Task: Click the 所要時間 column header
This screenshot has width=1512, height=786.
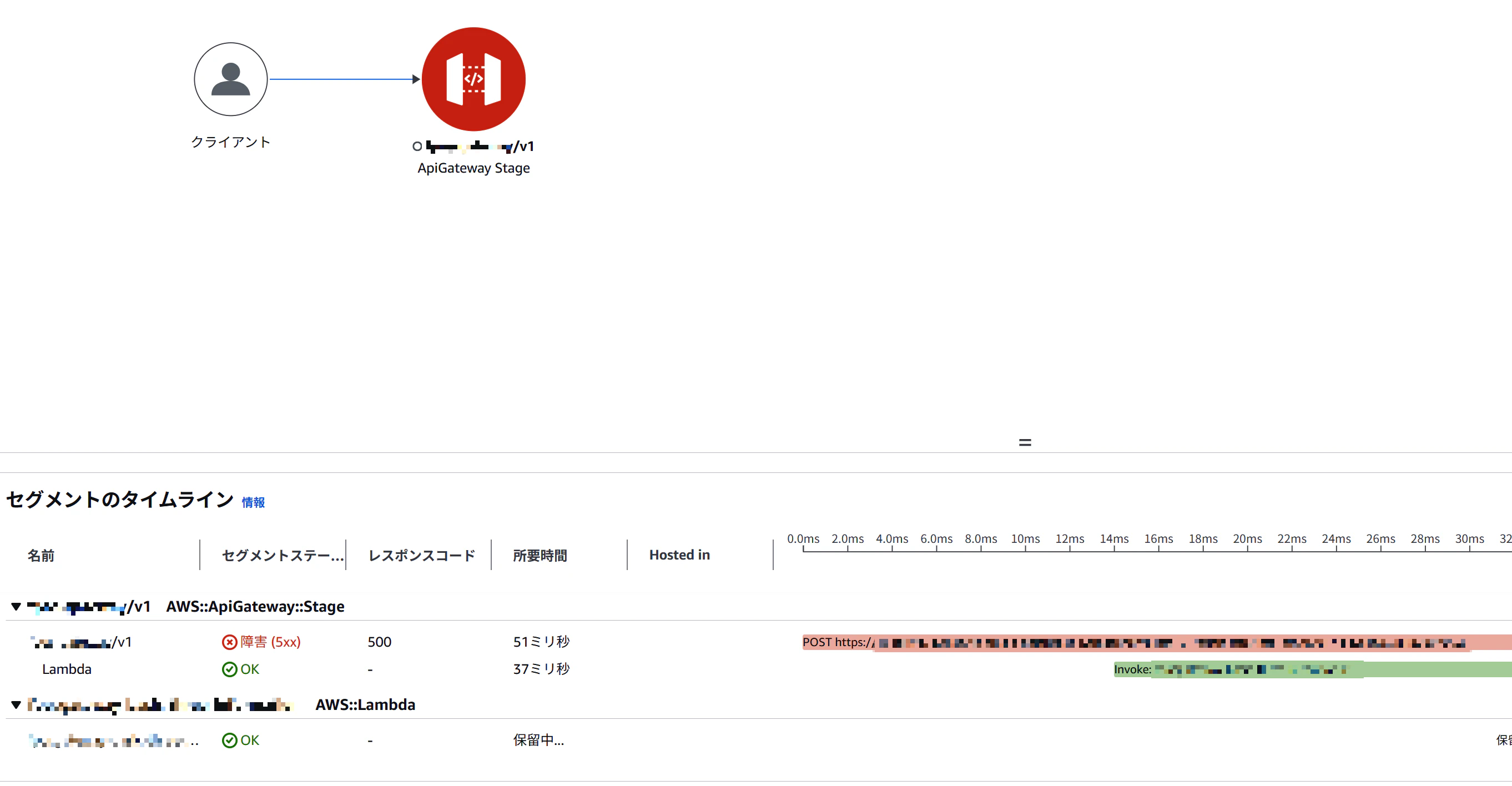Action: tap(540, 555)
